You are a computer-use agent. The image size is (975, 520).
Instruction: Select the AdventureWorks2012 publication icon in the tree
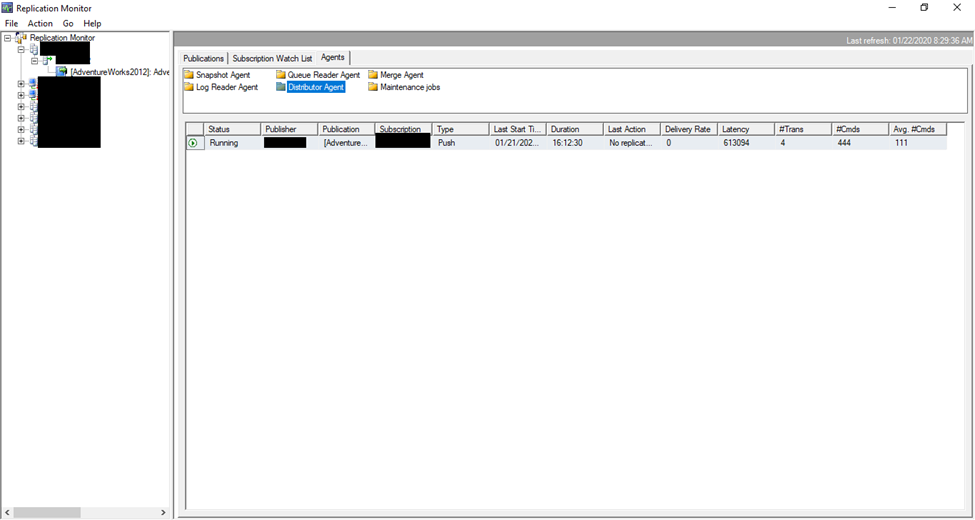(61, 72)
